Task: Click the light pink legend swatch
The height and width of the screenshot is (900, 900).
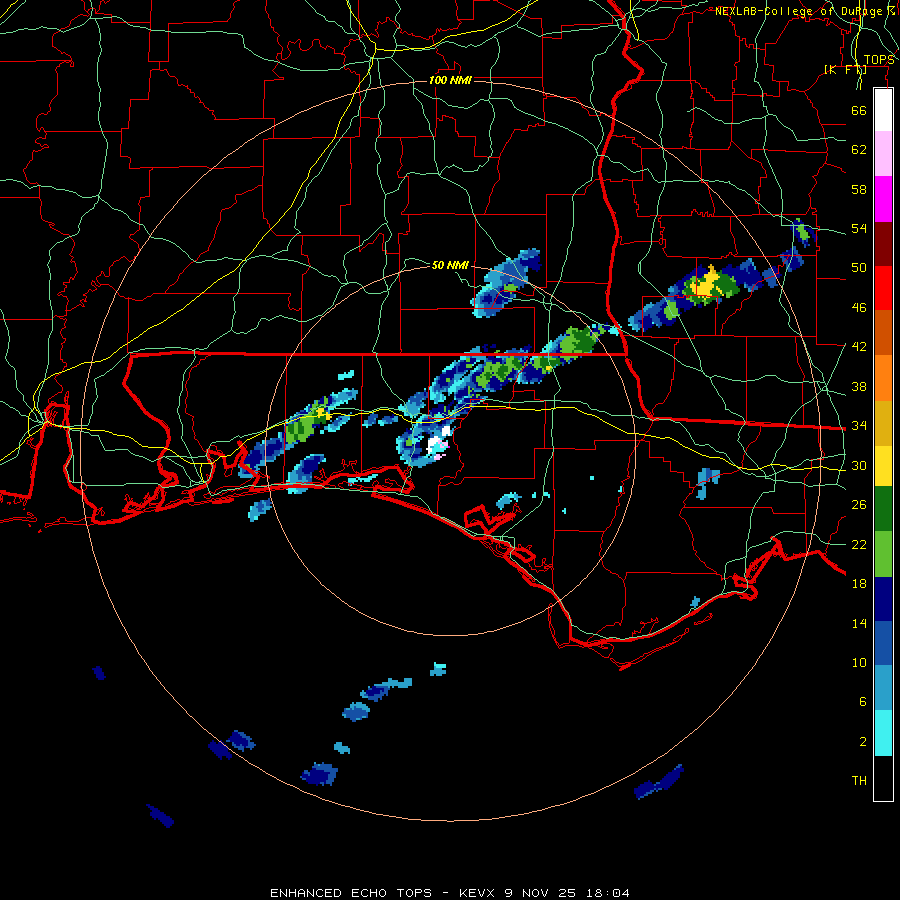Action: click(x=883, y=153)
